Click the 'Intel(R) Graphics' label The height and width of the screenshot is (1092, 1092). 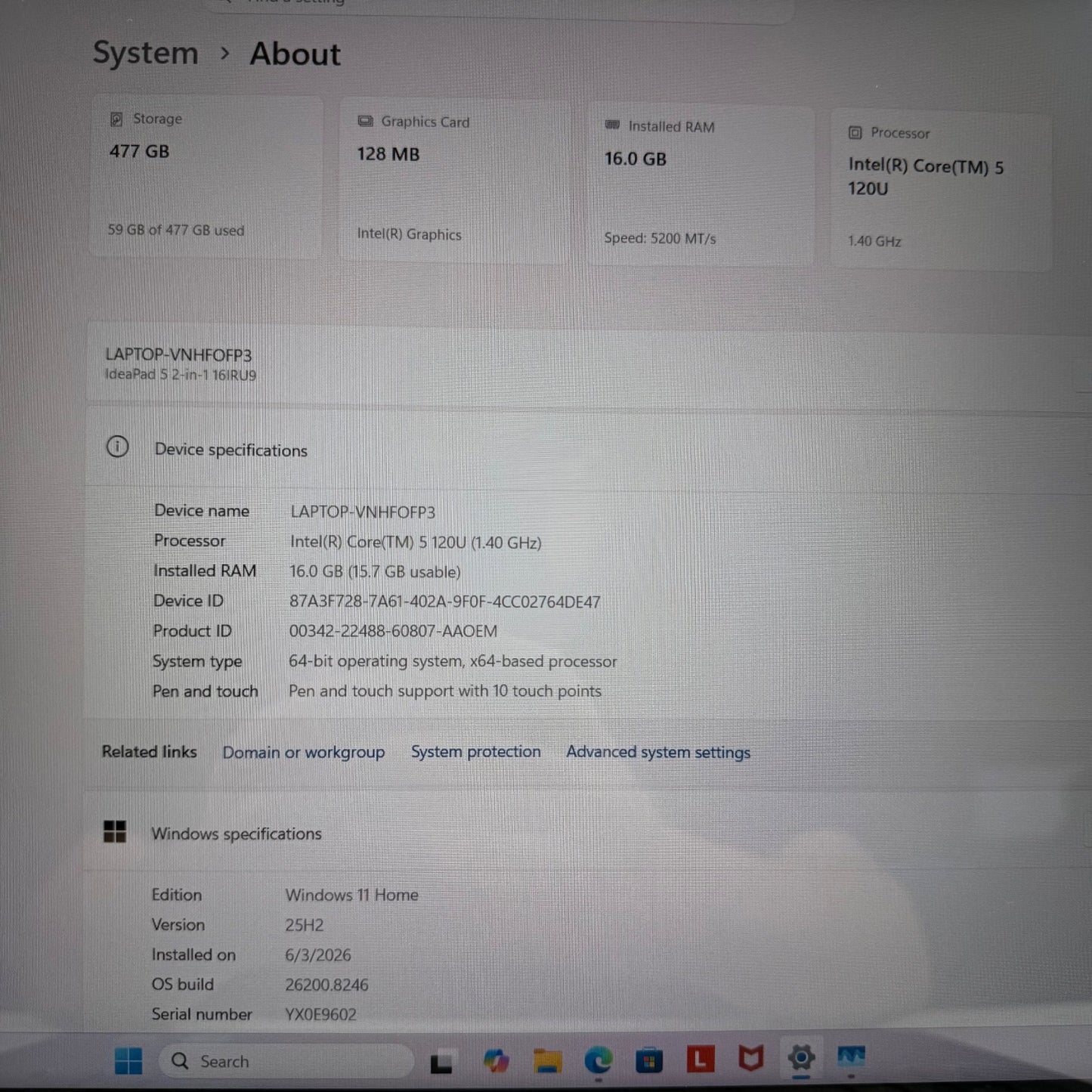pos(409,234)
